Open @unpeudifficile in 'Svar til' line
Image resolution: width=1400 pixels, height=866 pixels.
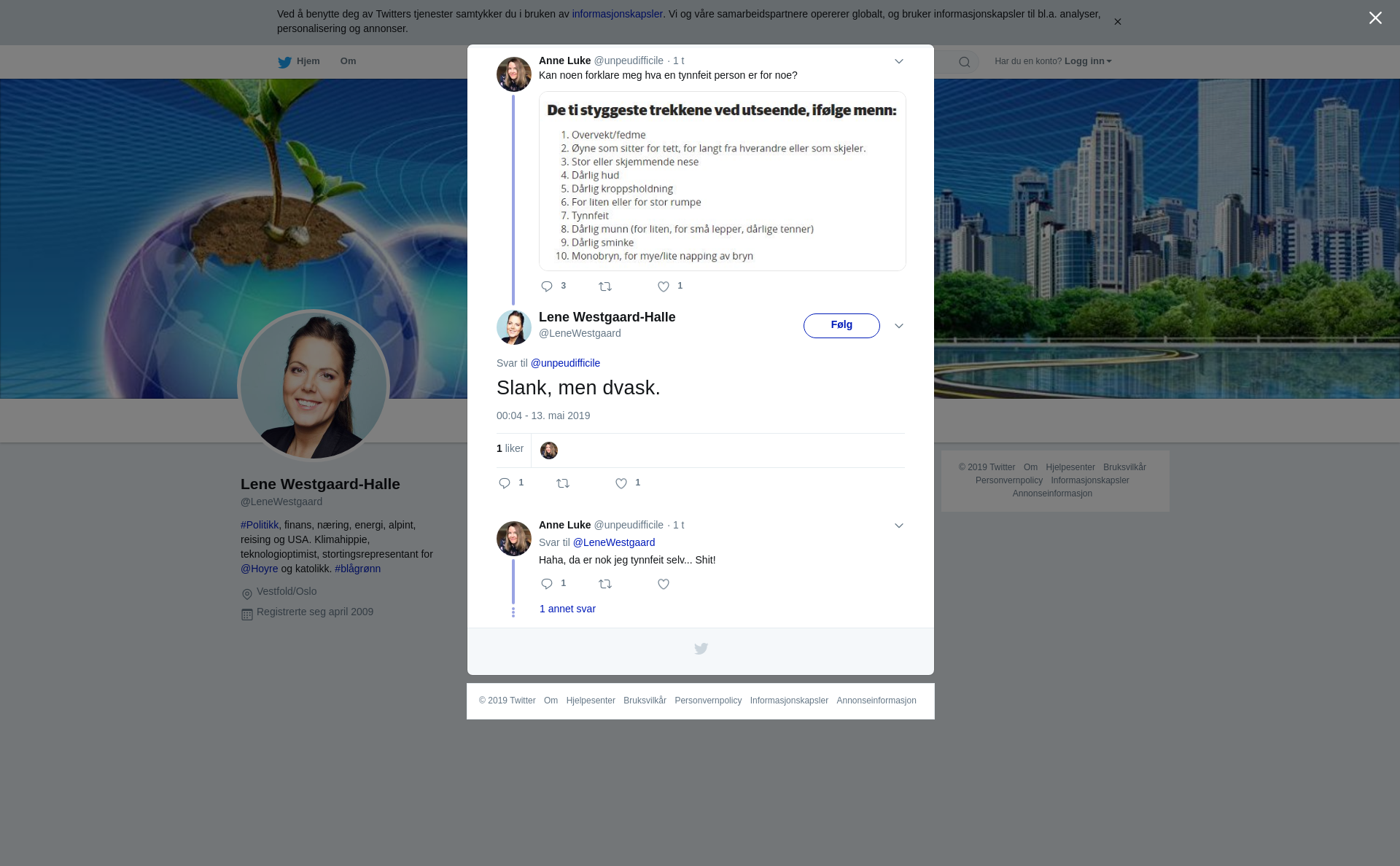point(565,363)
